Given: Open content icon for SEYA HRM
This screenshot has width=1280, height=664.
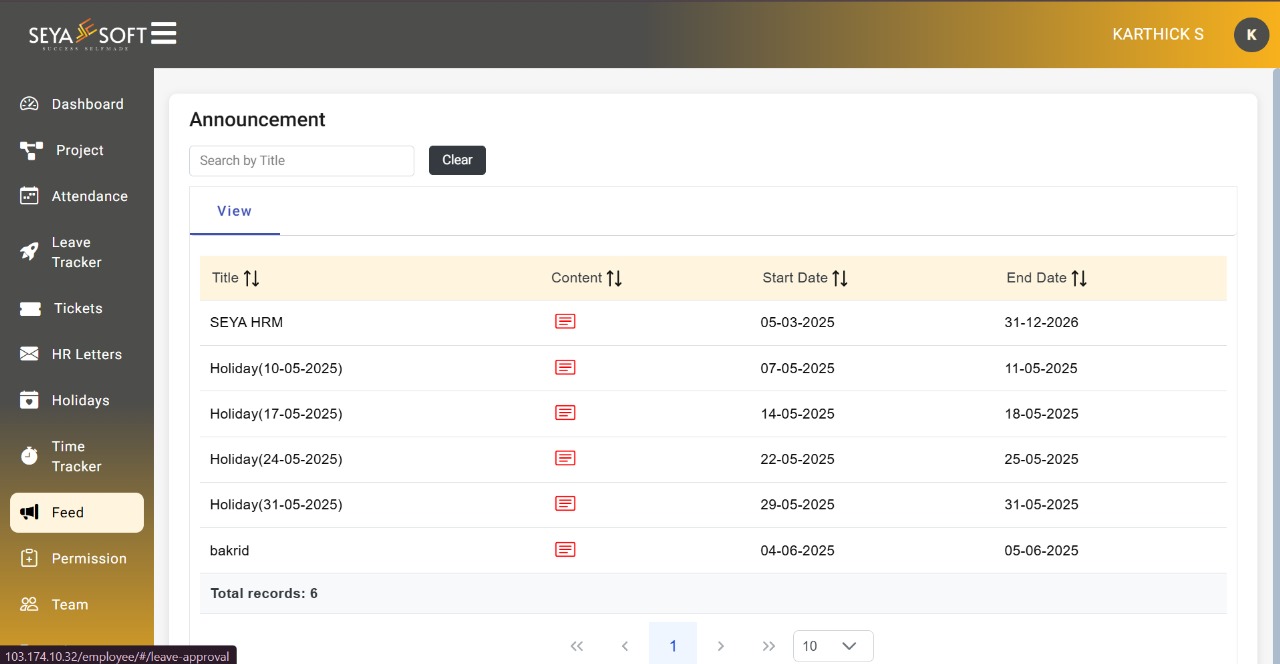Looking at the screenshot, I should tap(565, 321).
